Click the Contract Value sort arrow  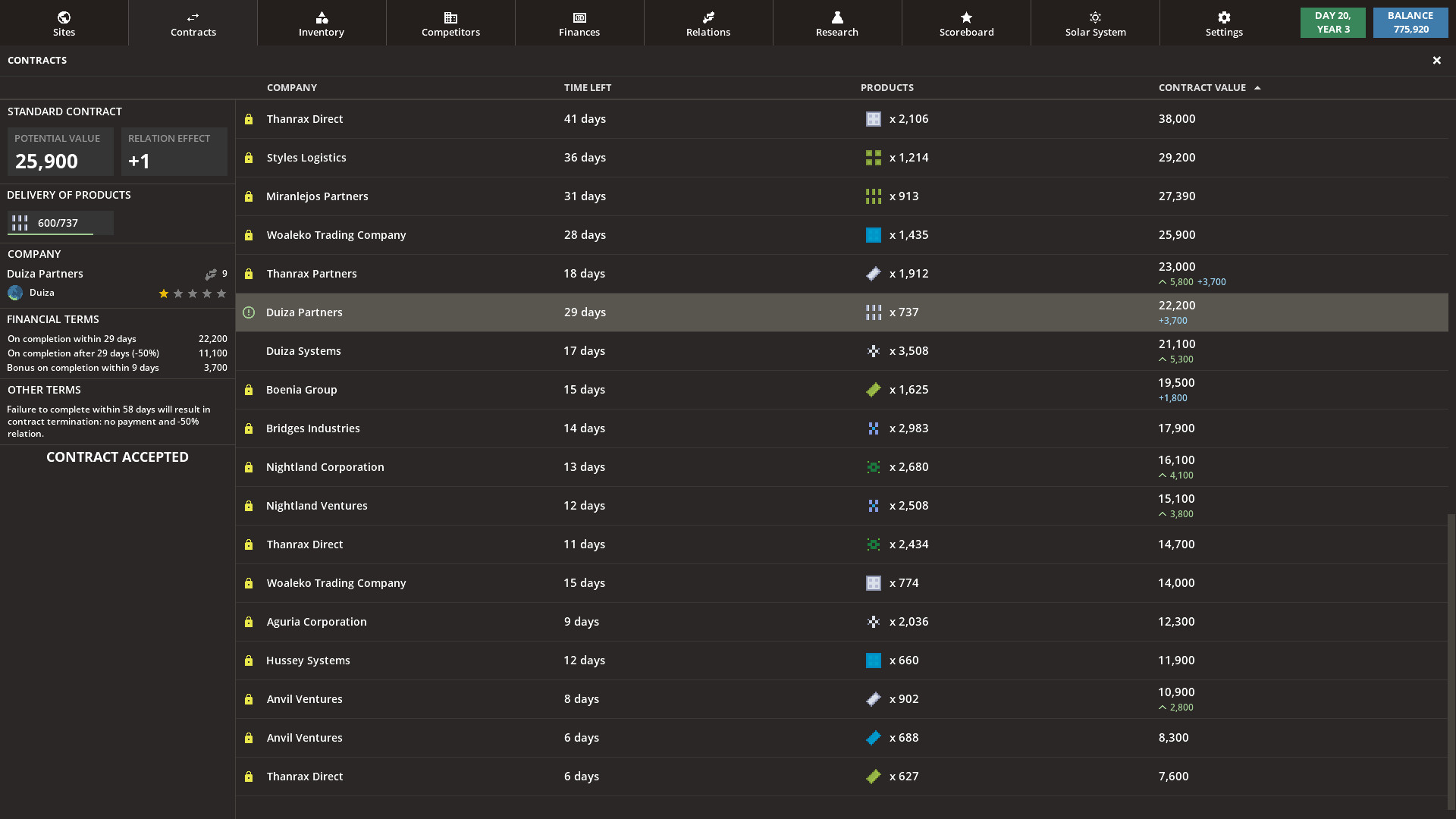pos(1258,87)
